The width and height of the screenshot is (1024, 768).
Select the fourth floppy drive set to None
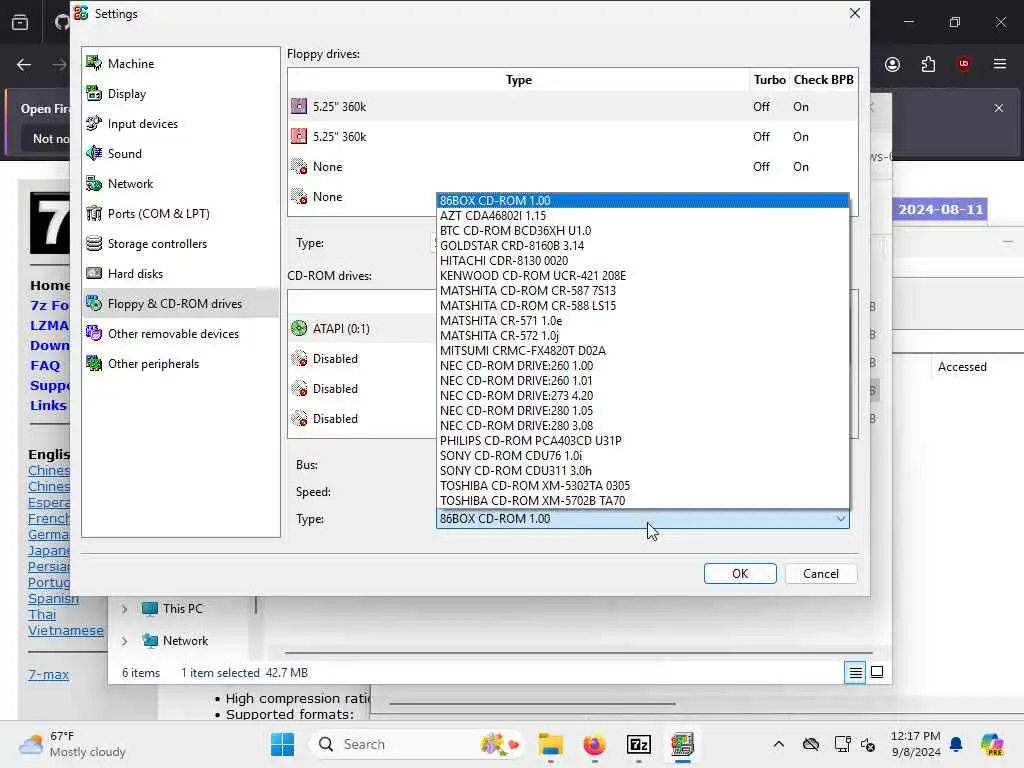click(x=362, y=197)
